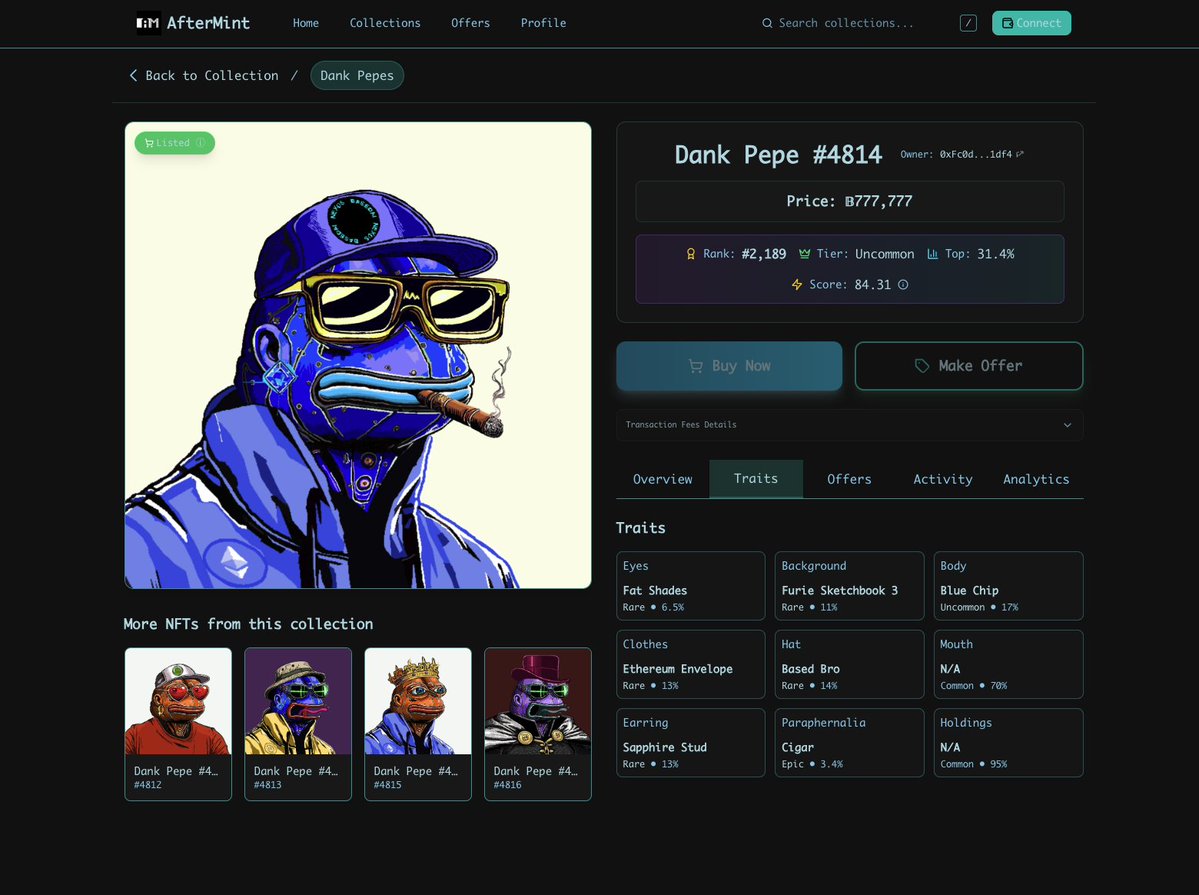Open the Activity tab
Viewport: 1199px width, 895px height.
pos(942,479)
